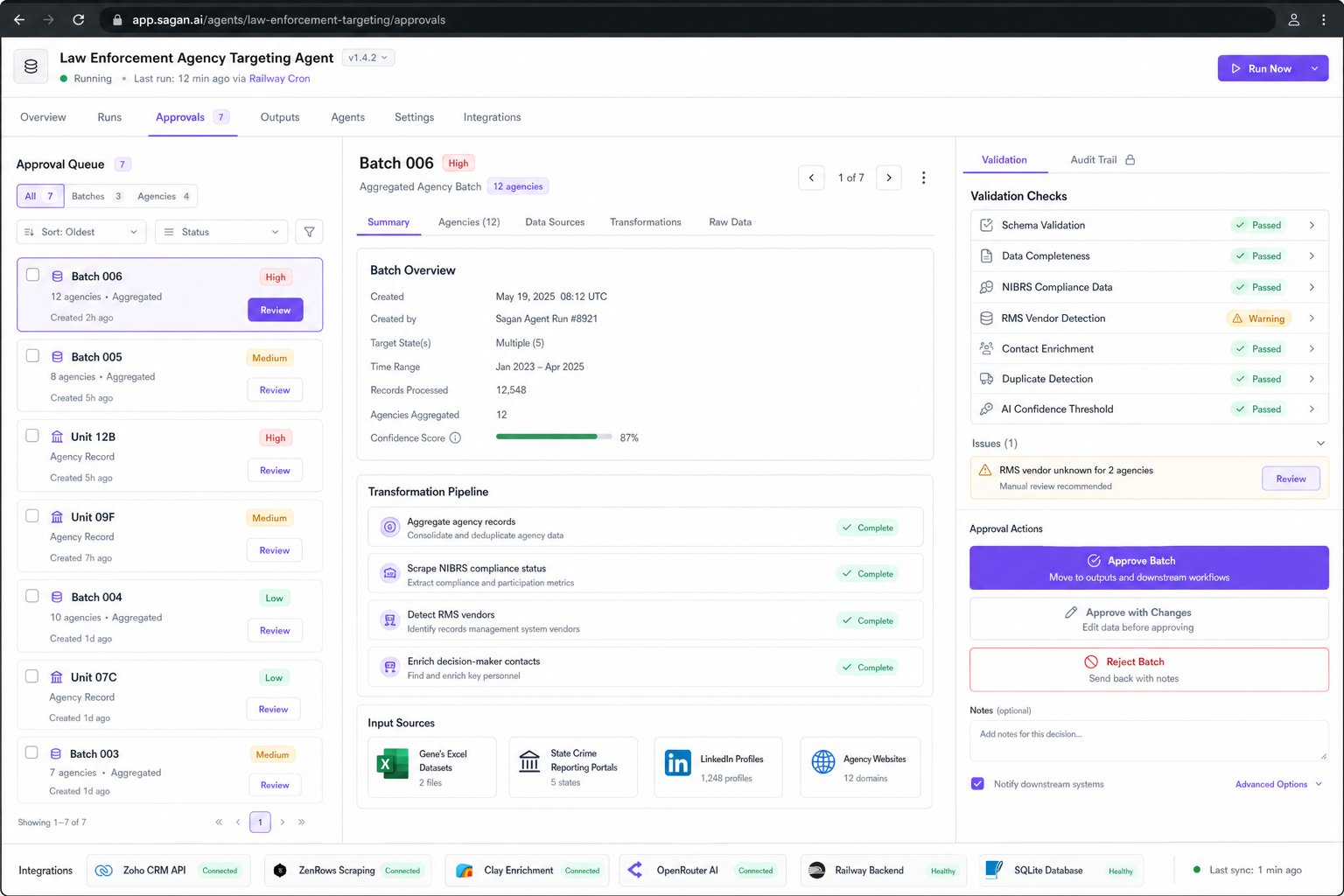Click the Reject Batch button
This screenshot has width=1344, height=896.
(x=1149, y=669)
